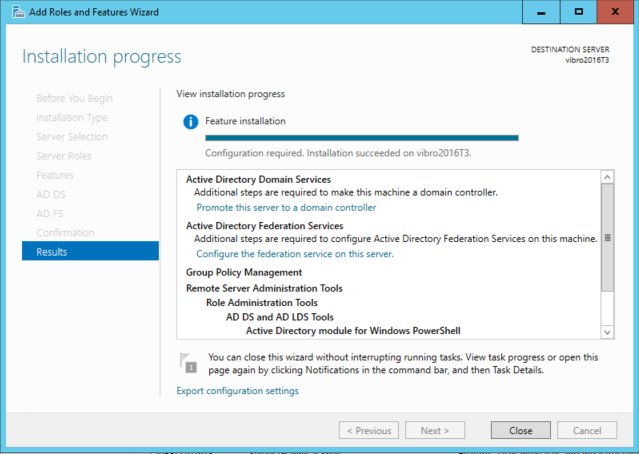Close the wizard with the red X
Image resolution: width=639 pixels, height=454 pixels.
[x=615, y=12]
